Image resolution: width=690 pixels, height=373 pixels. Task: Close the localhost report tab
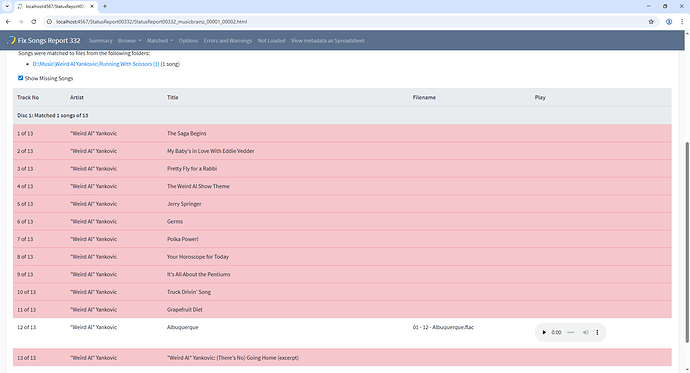[92, 6]
